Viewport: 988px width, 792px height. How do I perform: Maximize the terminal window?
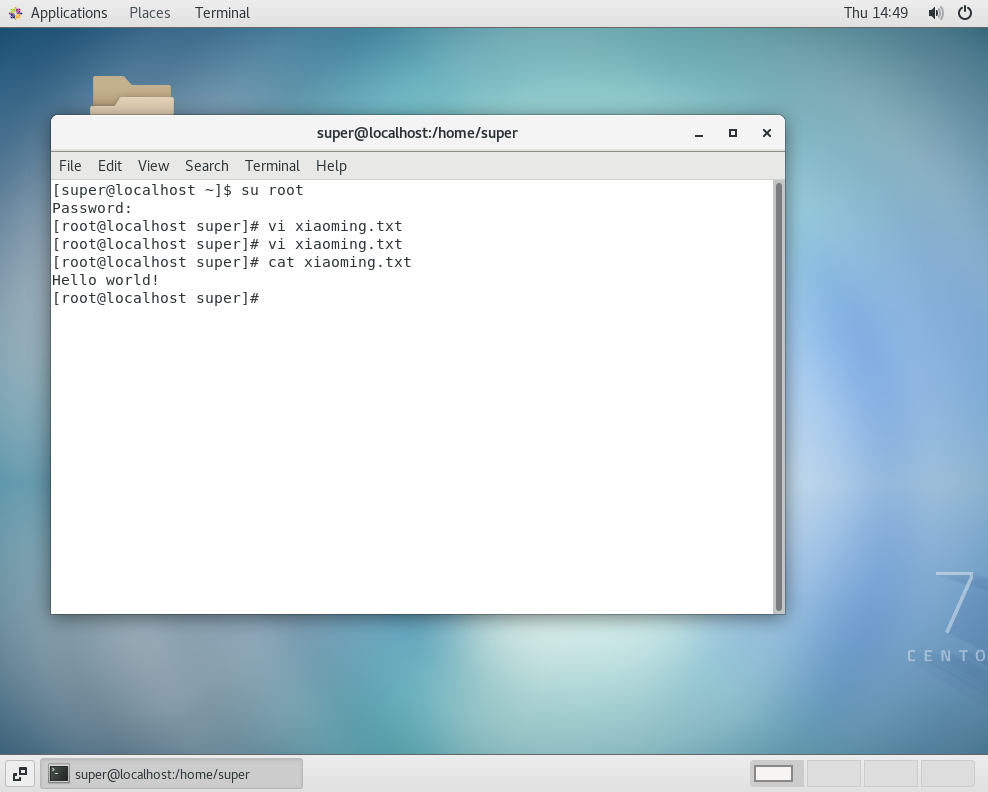[733, 133]
